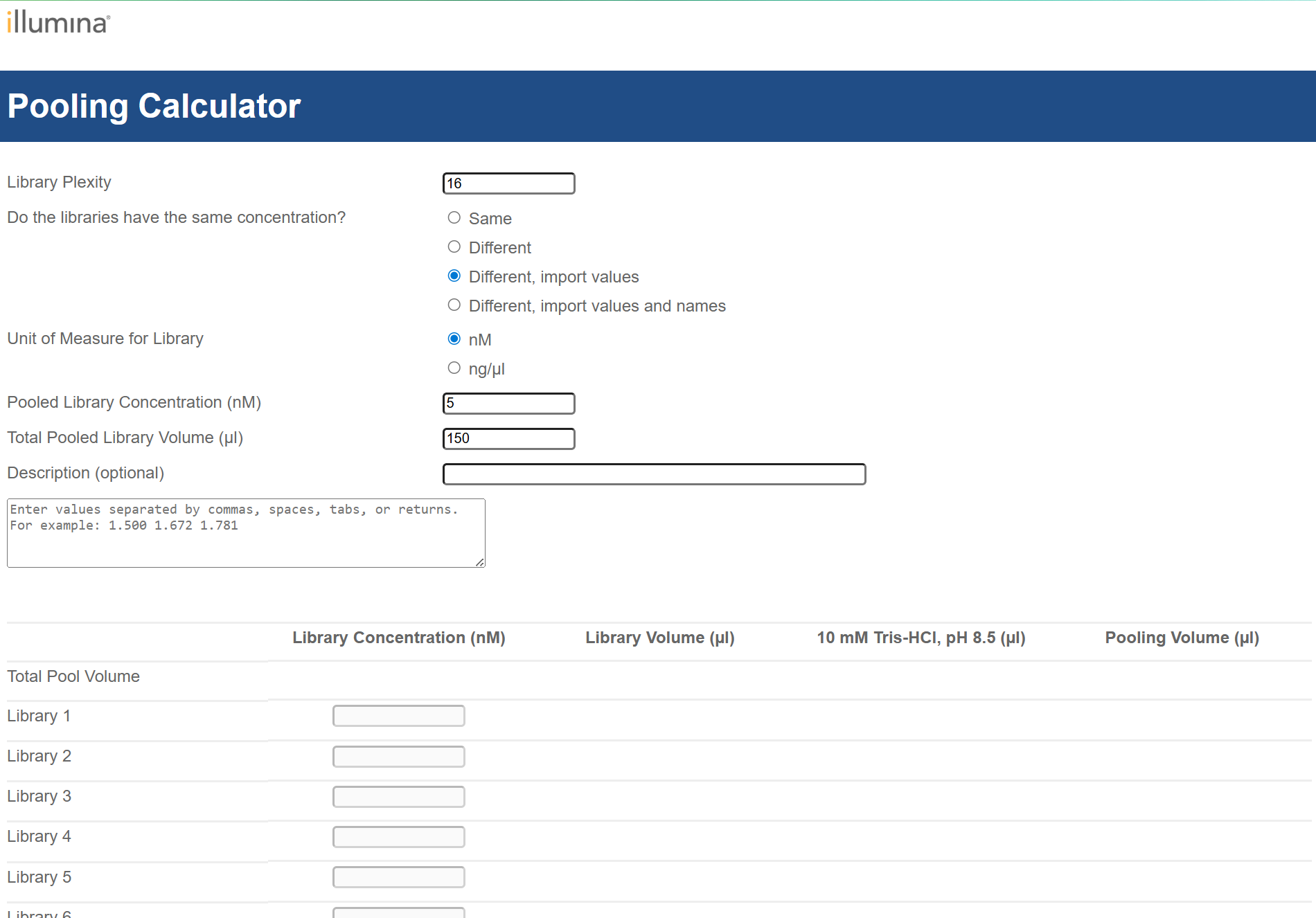Pick Different, import values and names
Screen dimensions: 1316x918
pos(454,305)
